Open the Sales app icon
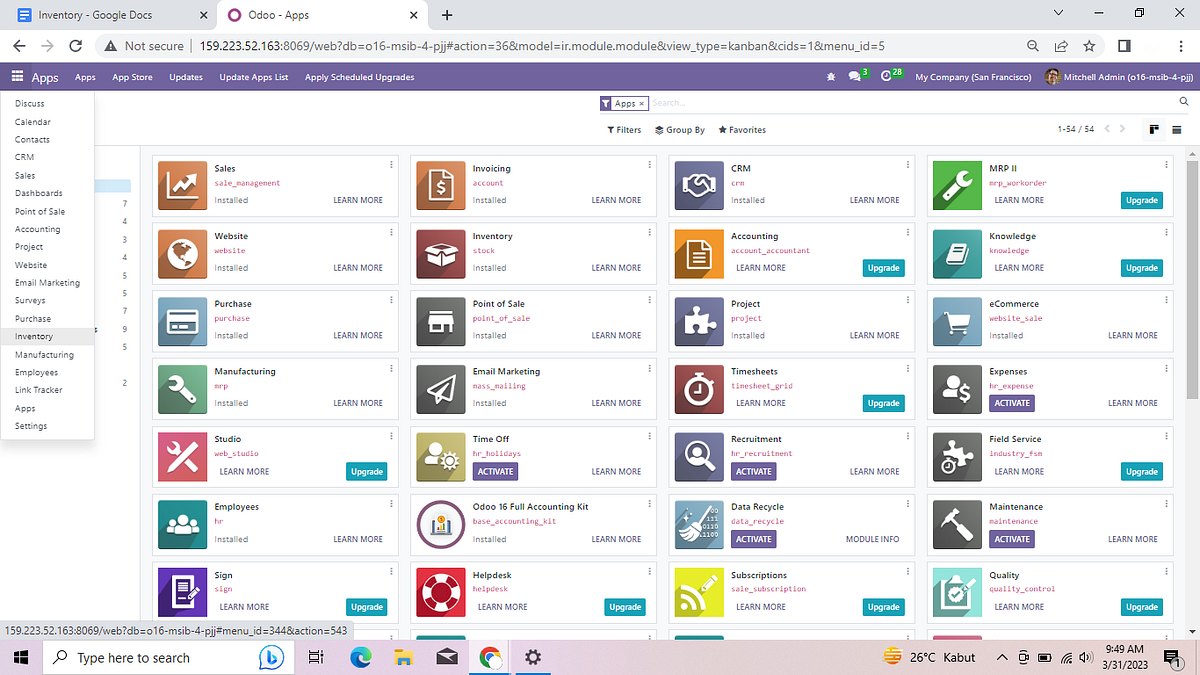The height and width of the screenshot is (675, 1200). point(182,186)
